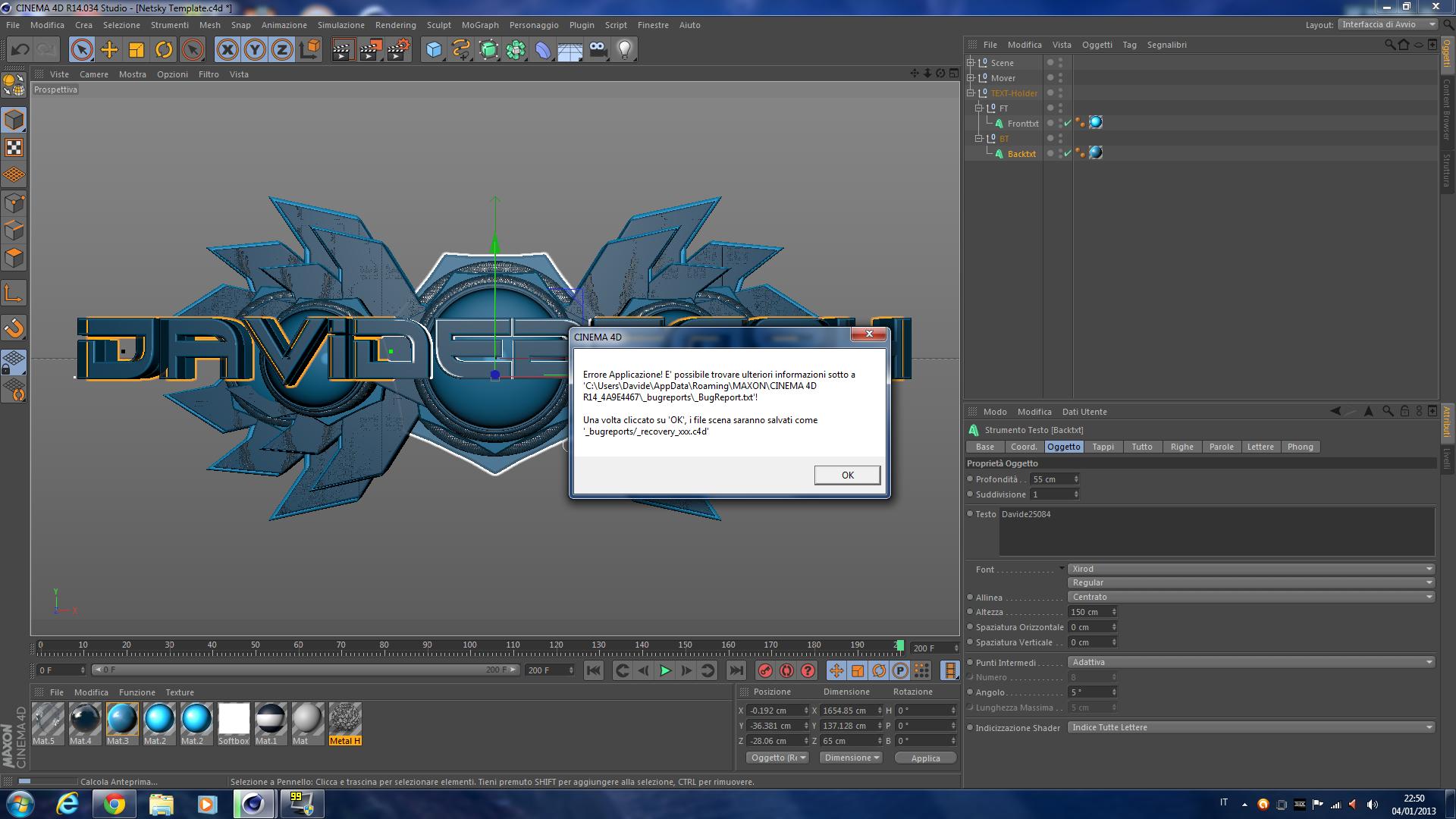The height and width of the screenshot is (819, 1456).
Task: Select the Rotate tool icon
Action: pyautogui.click(x=164, y=50)
